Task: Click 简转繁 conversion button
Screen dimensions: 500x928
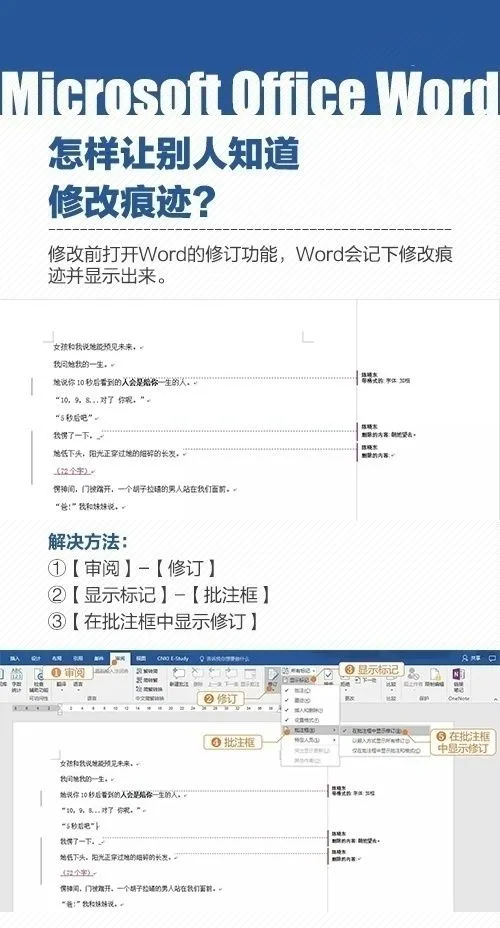Action: [147, 680]
